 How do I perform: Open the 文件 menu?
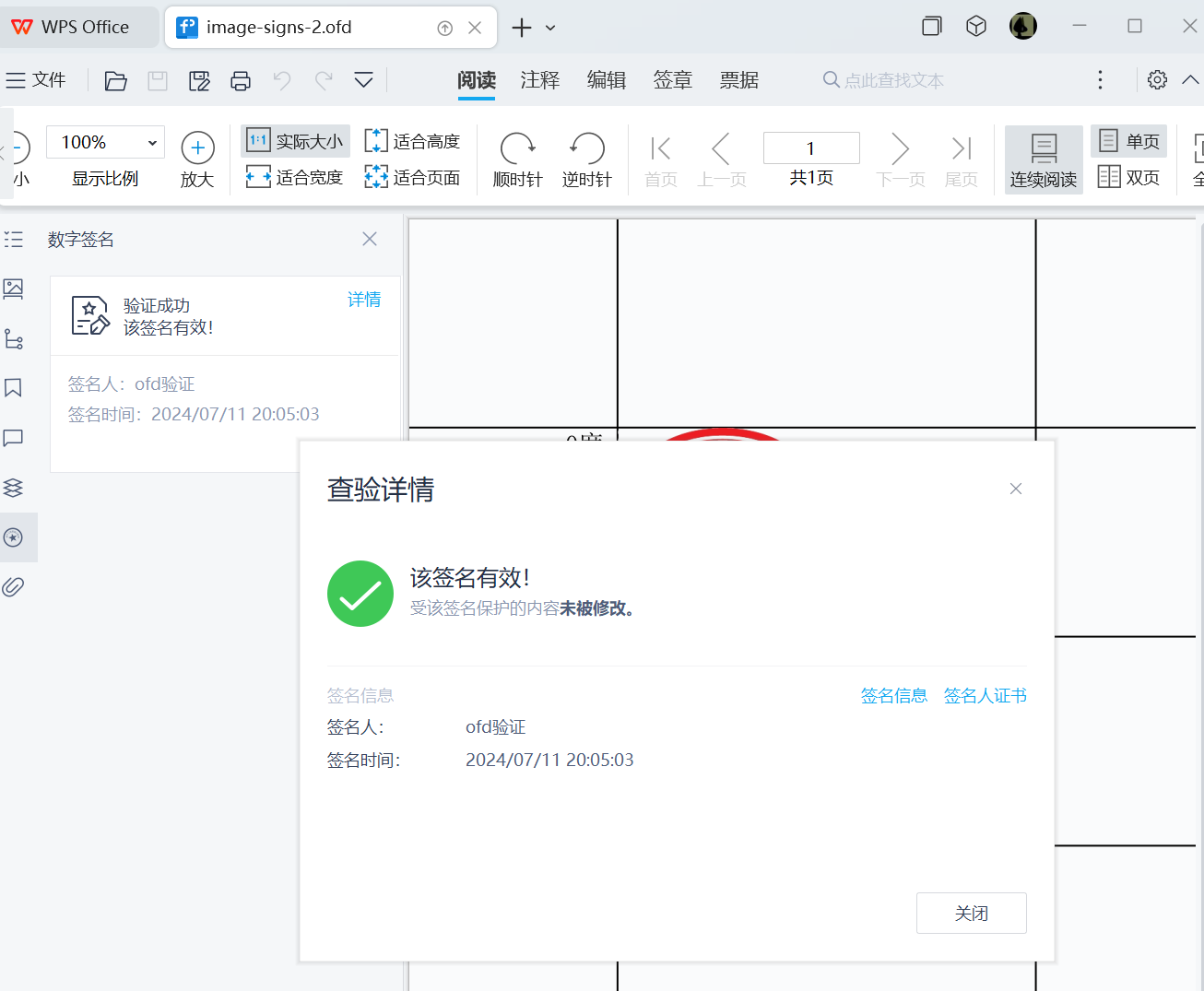[36, 80]
